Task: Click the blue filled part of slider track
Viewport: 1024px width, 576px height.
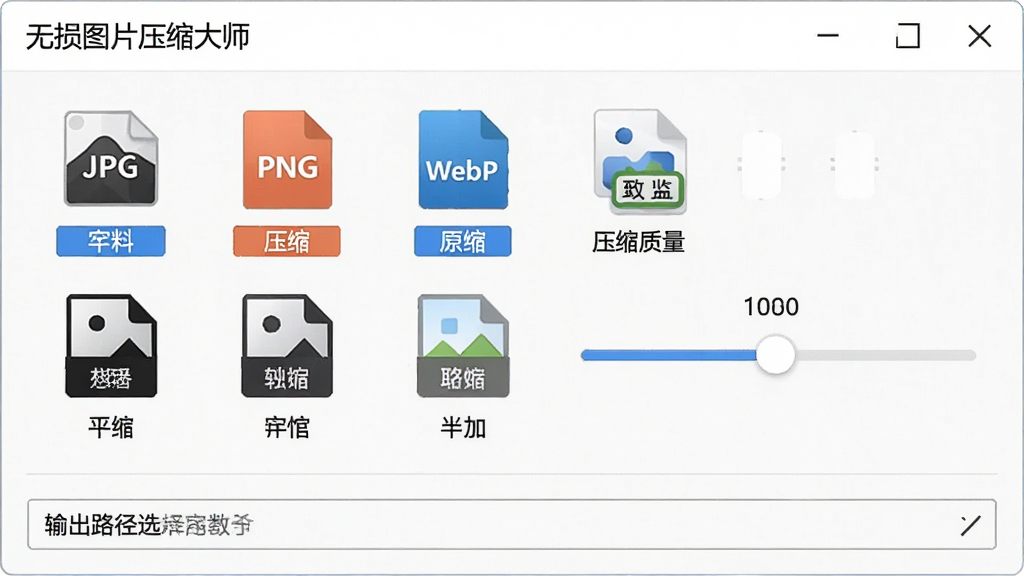Action: point(669,355)
